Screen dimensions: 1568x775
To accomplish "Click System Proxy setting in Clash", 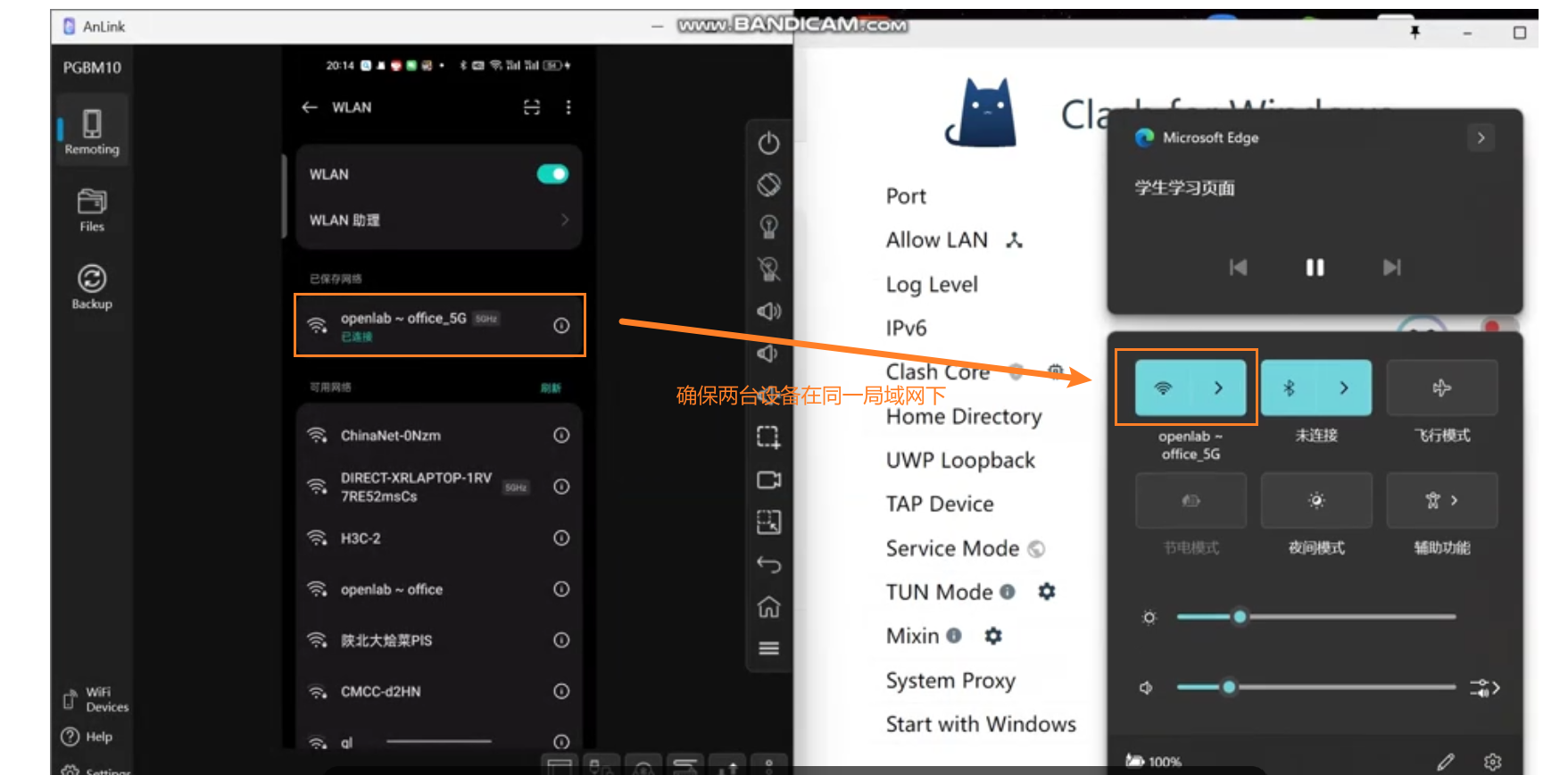I will tap(950, 681).
